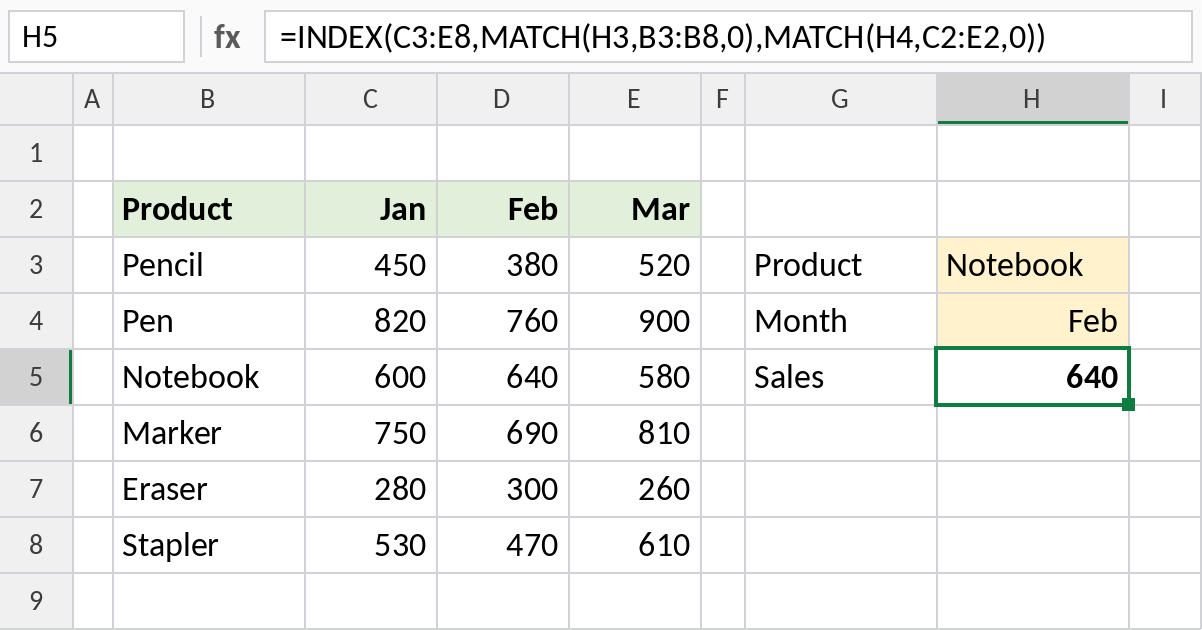
Task: Click the cell with value 530
Action: pyautogui.click(x=371, y=545)
